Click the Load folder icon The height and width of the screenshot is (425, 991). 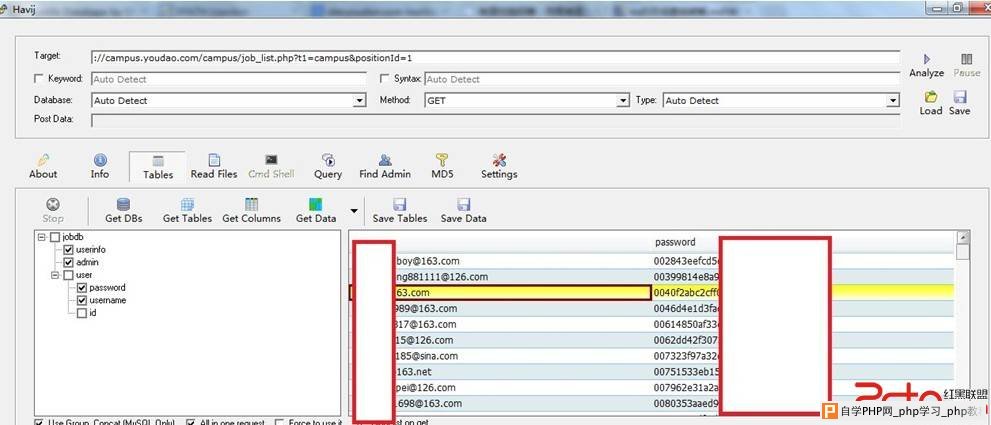click(930, 97)
